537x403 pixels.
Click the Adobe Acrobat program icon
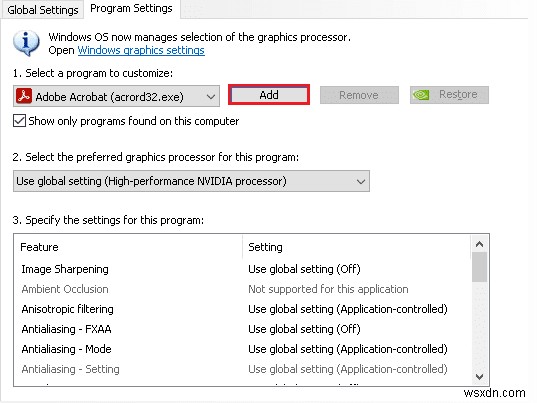24,96
